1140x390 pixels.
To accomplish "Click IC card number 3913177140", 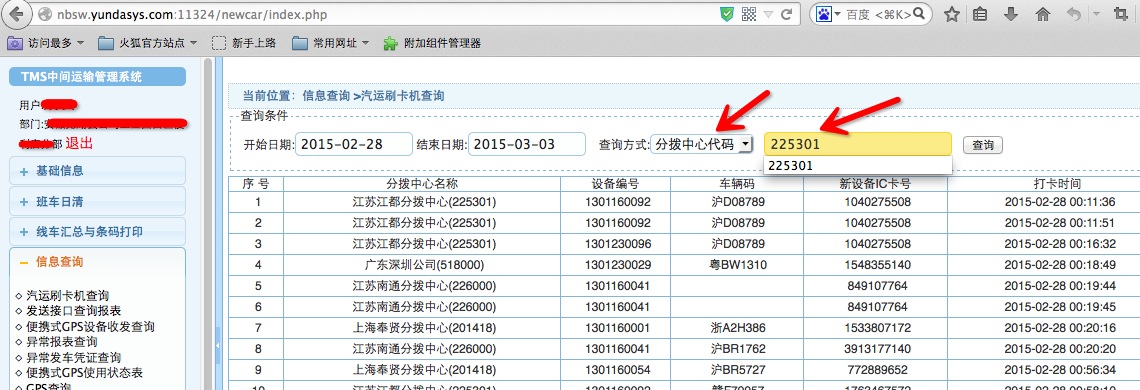I will coord(878,349).
